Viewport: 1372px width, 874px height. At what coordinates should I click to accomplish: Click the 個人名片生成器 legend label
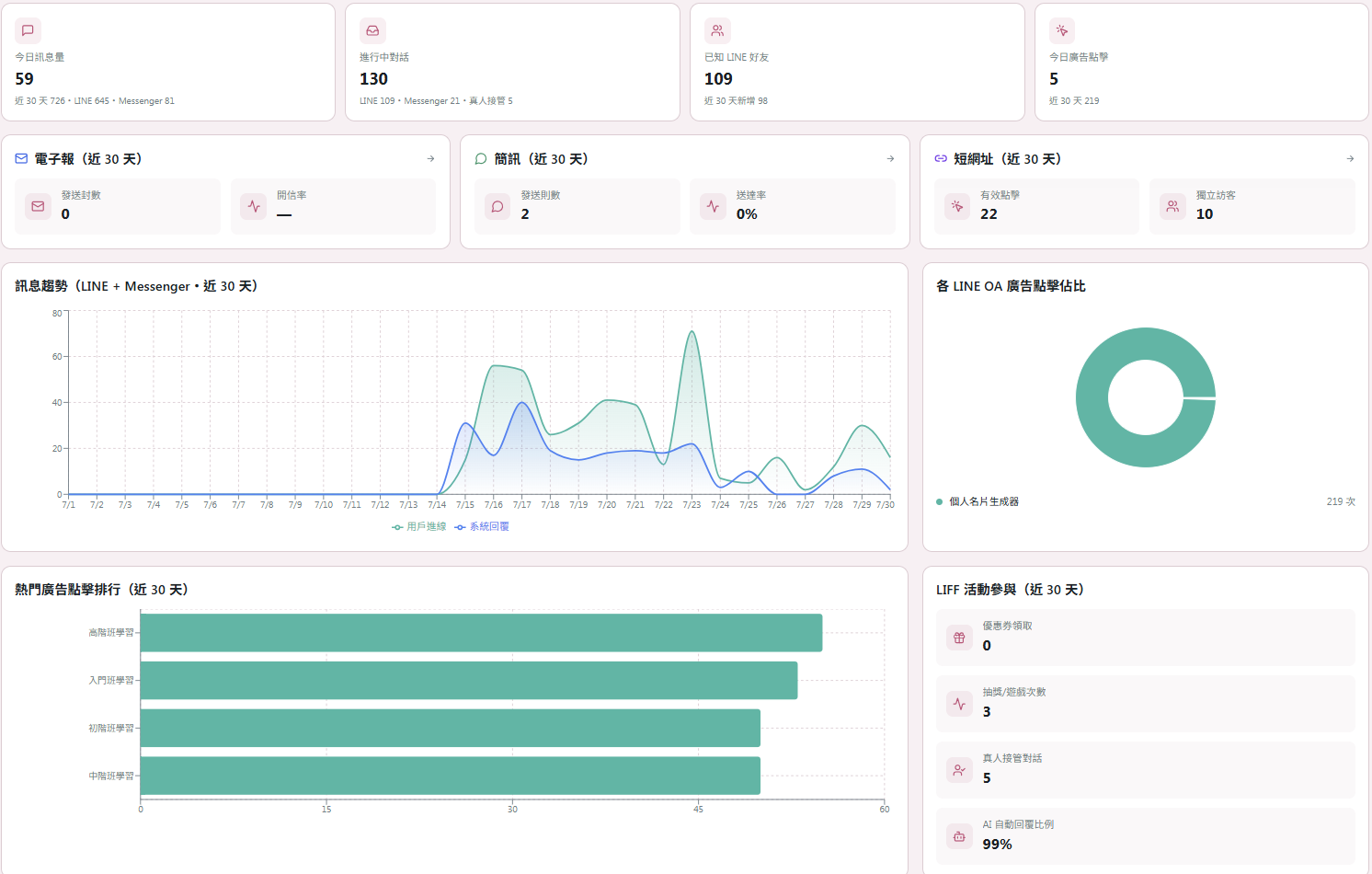984,502
